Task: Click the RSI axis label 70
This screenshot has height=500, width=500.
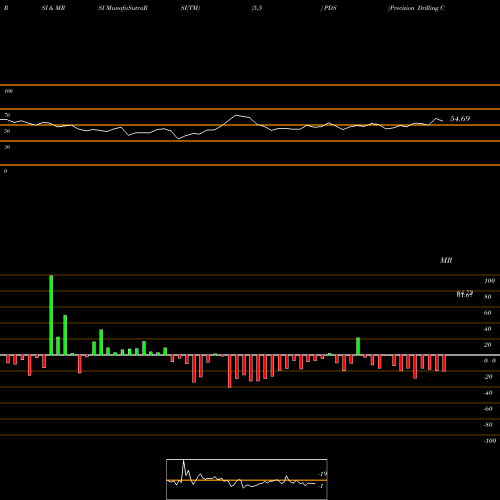Action: [x=7, y=115]
